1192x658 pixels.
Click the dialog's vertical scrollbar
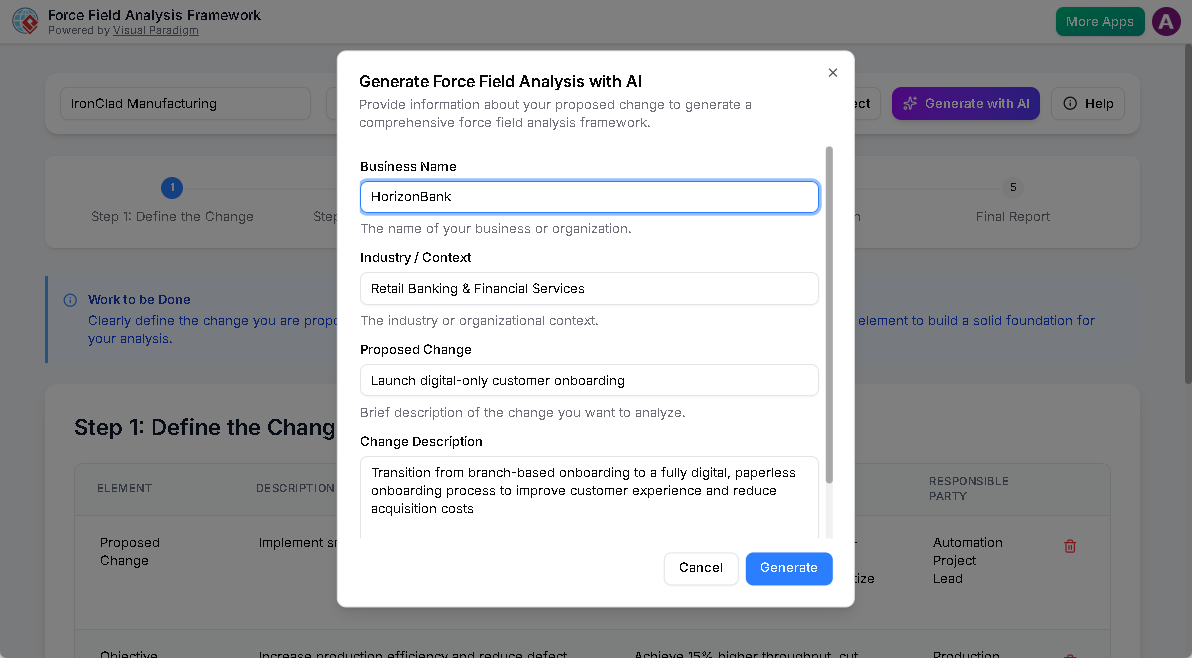(830, 300)
